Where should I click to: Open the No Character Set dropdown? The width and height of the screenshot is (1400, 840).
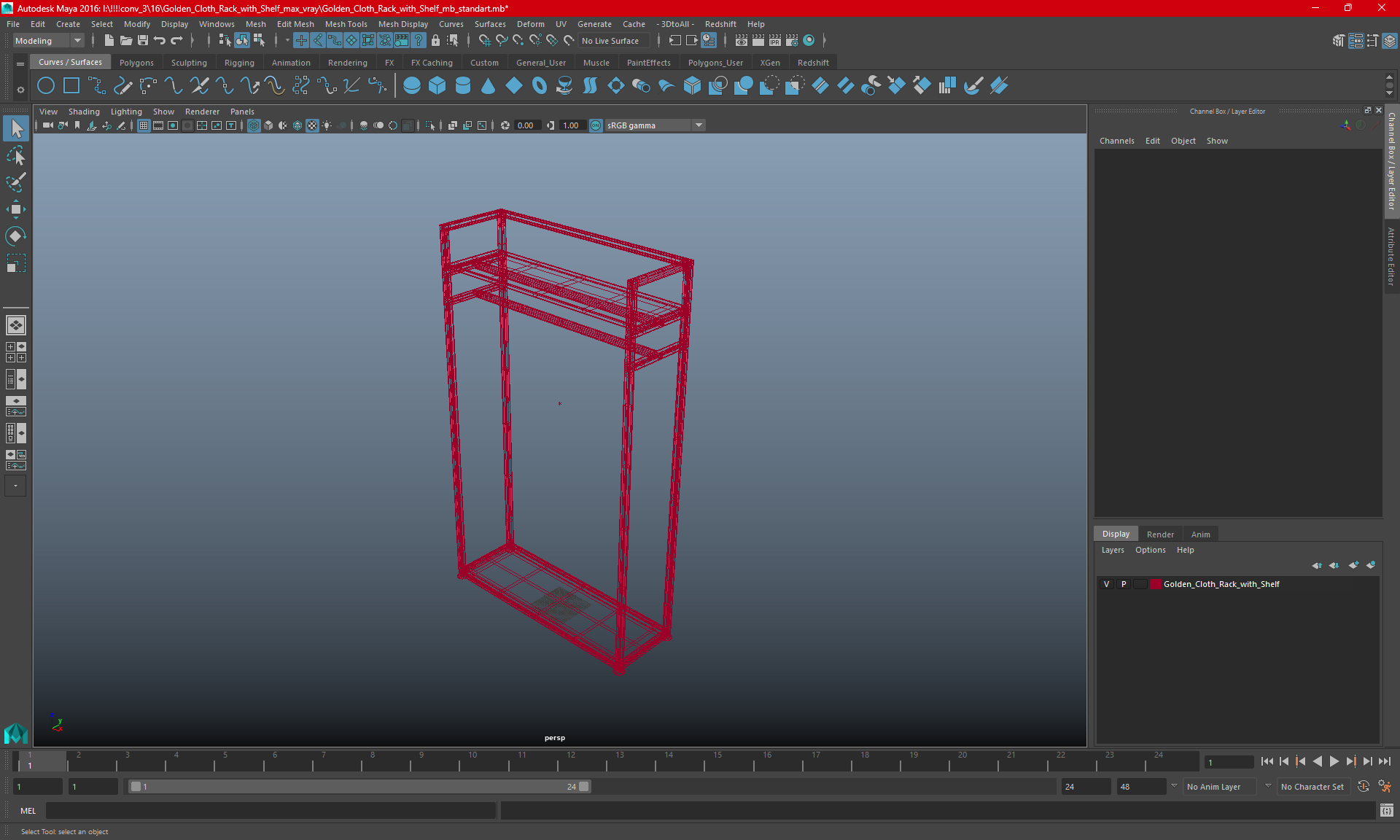pyautogui.click(x=1312, y=787)
